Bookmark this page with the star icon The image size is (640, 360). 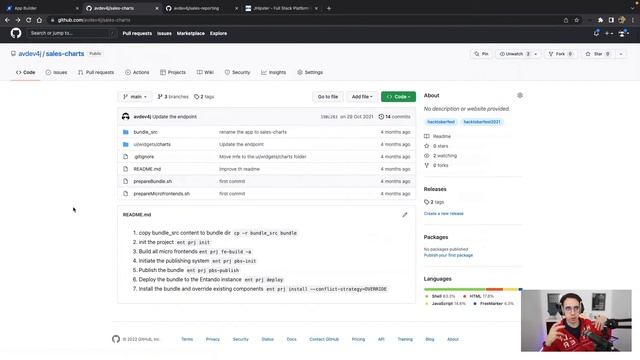pos(576,20)
